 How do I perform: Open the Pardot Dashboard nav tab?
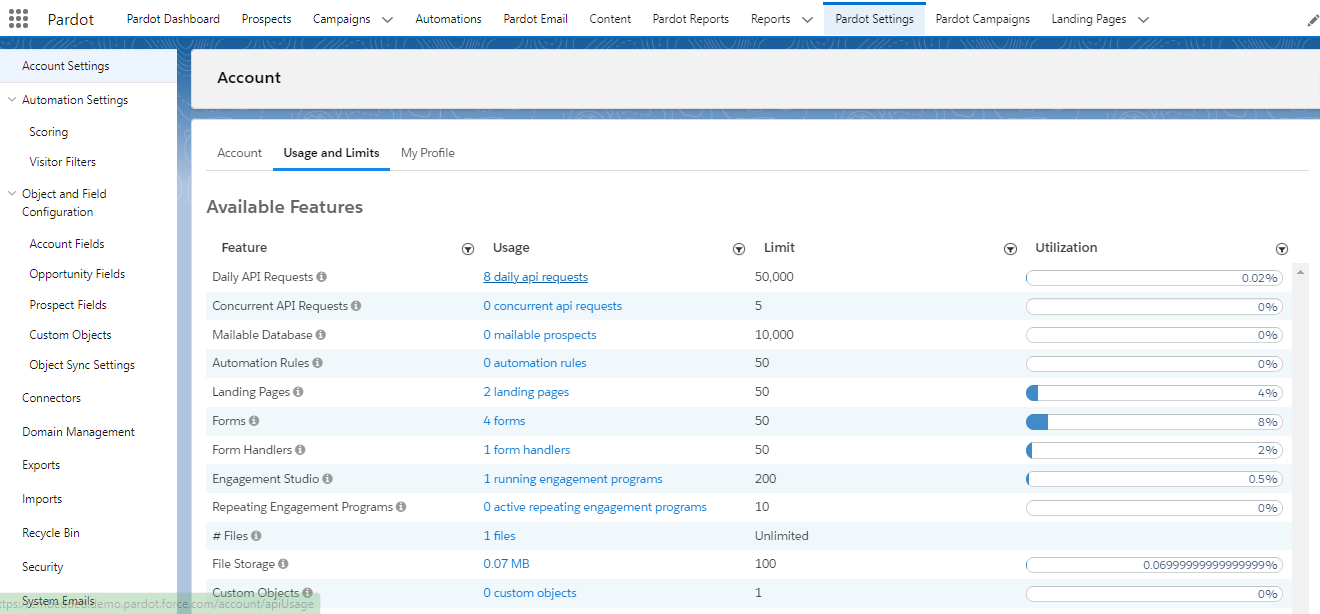[x=173, y=19]
